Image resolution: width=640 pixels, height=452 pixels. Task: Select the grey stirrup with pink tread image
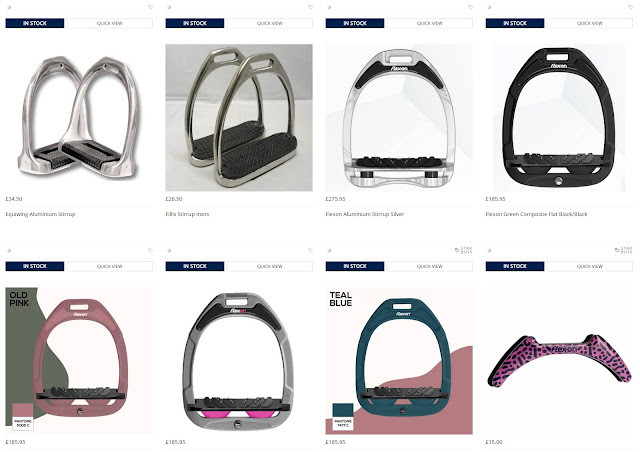coord(239,361)
